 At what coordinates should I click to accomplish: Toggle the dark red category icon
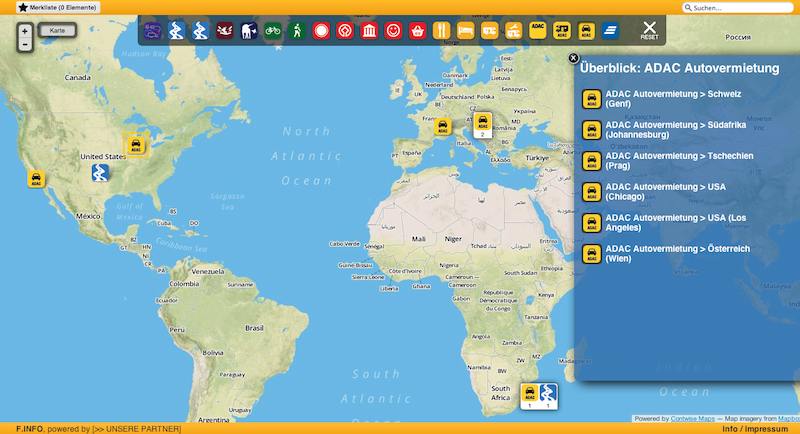pos(224,31)
